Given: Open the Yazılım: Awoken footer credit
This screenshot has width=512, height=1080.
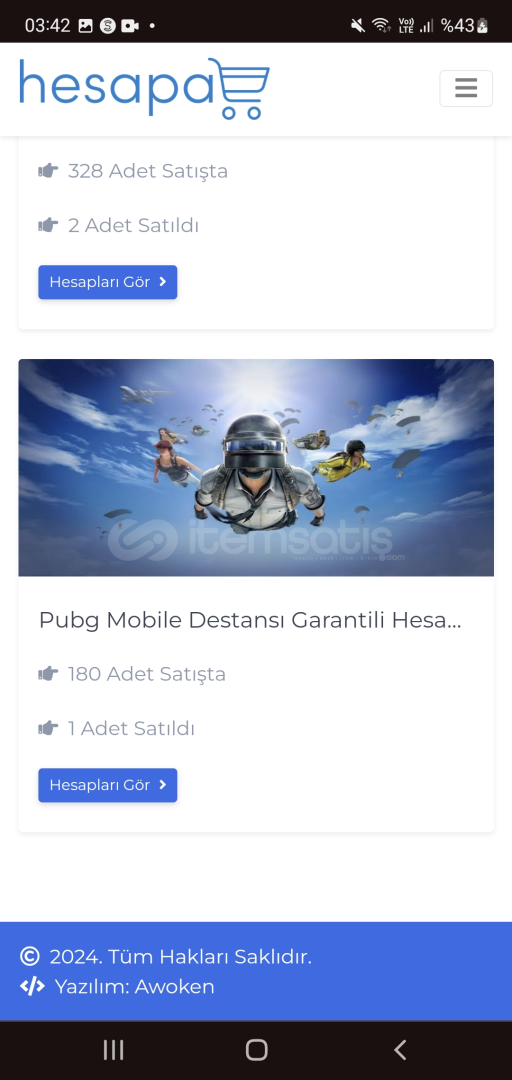Looking at the screenshot, I should 134,986.
